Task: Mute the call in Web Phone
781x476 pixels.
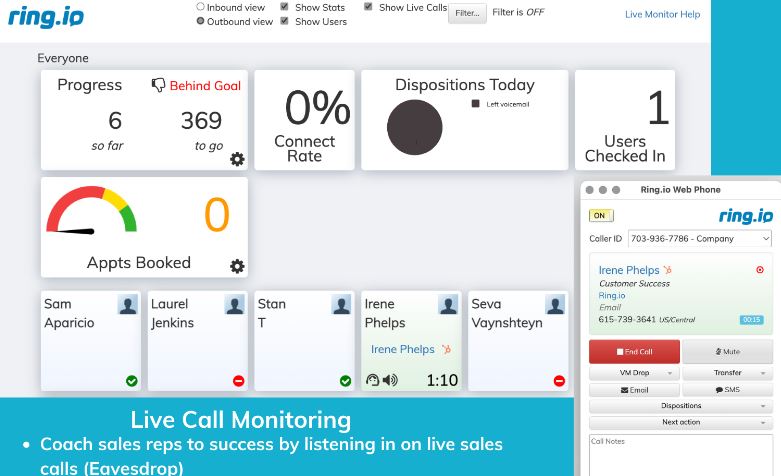Action: point(728,352)
